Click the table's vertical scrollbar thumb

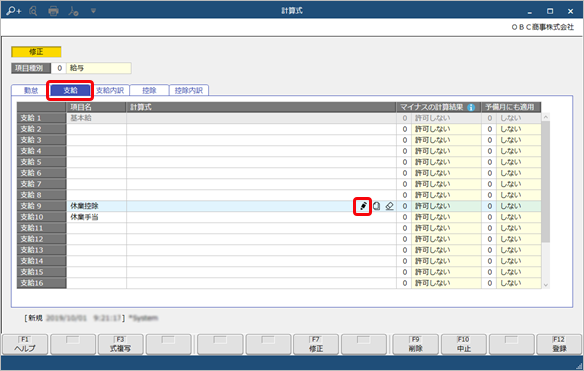point(546,182)
